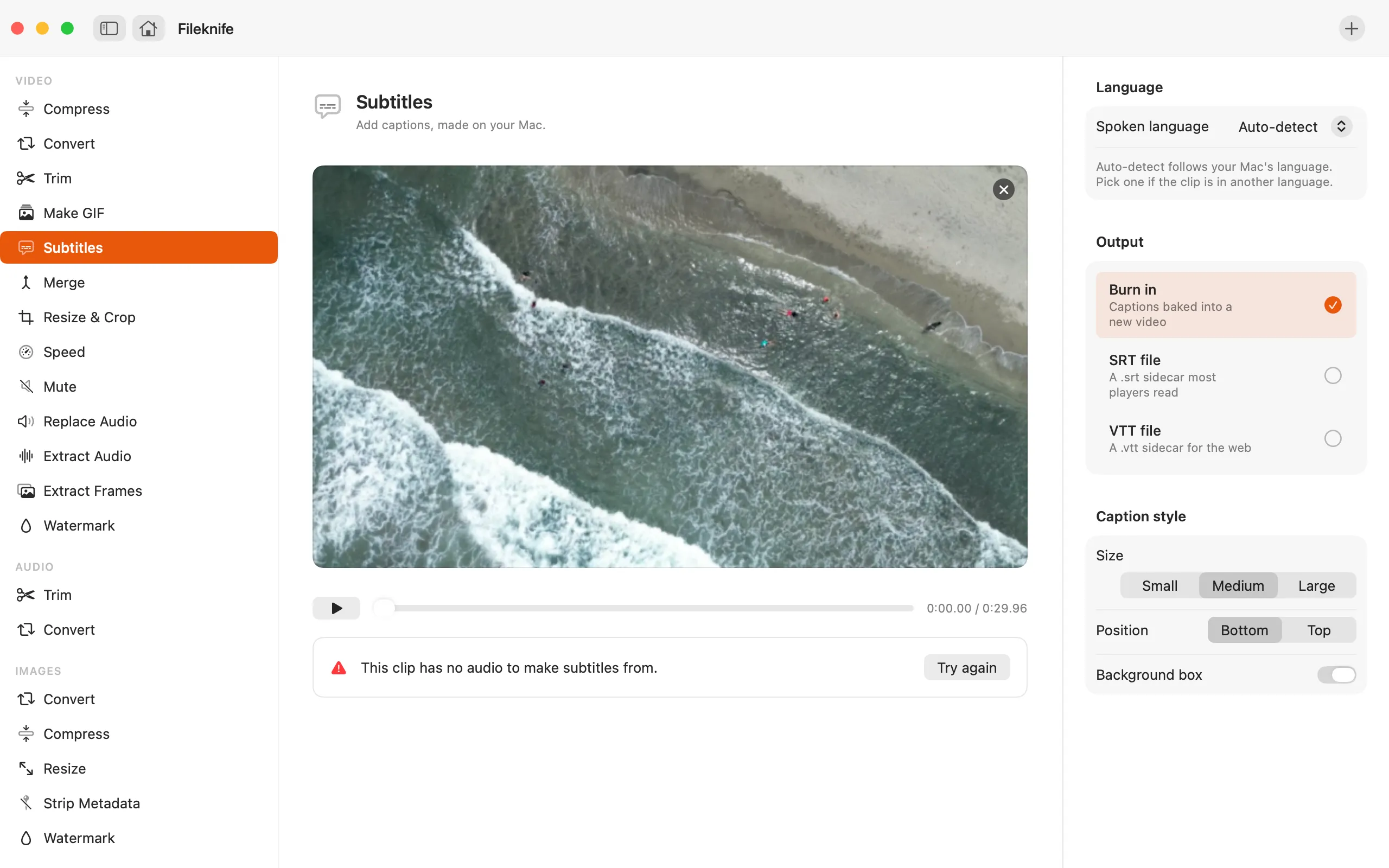1389x868 pixels.
Task: Open the audio Trim tool
Action: [139, 595]
